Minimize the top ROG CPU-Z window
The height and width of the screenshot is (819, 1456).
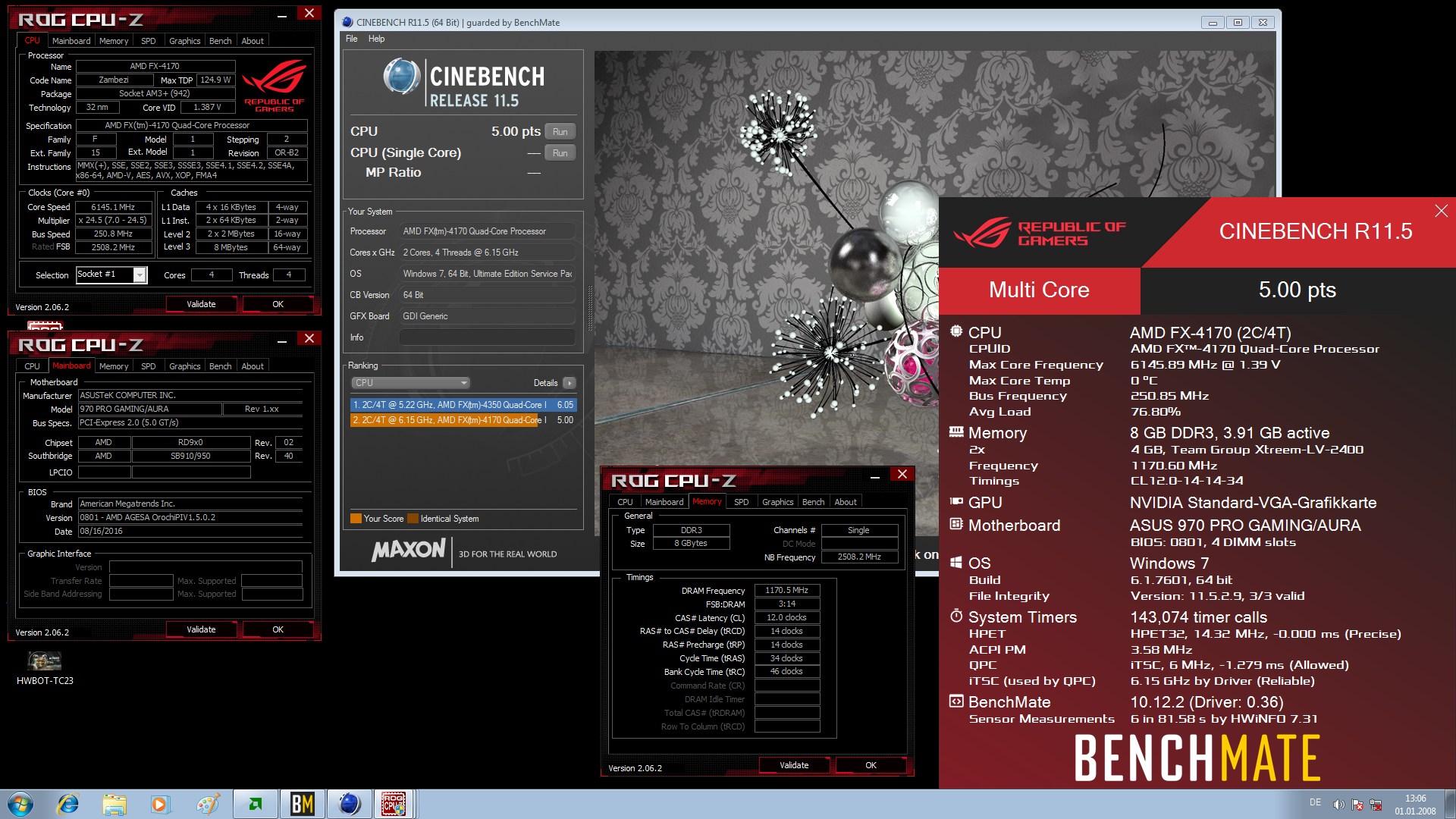(282, 14)
